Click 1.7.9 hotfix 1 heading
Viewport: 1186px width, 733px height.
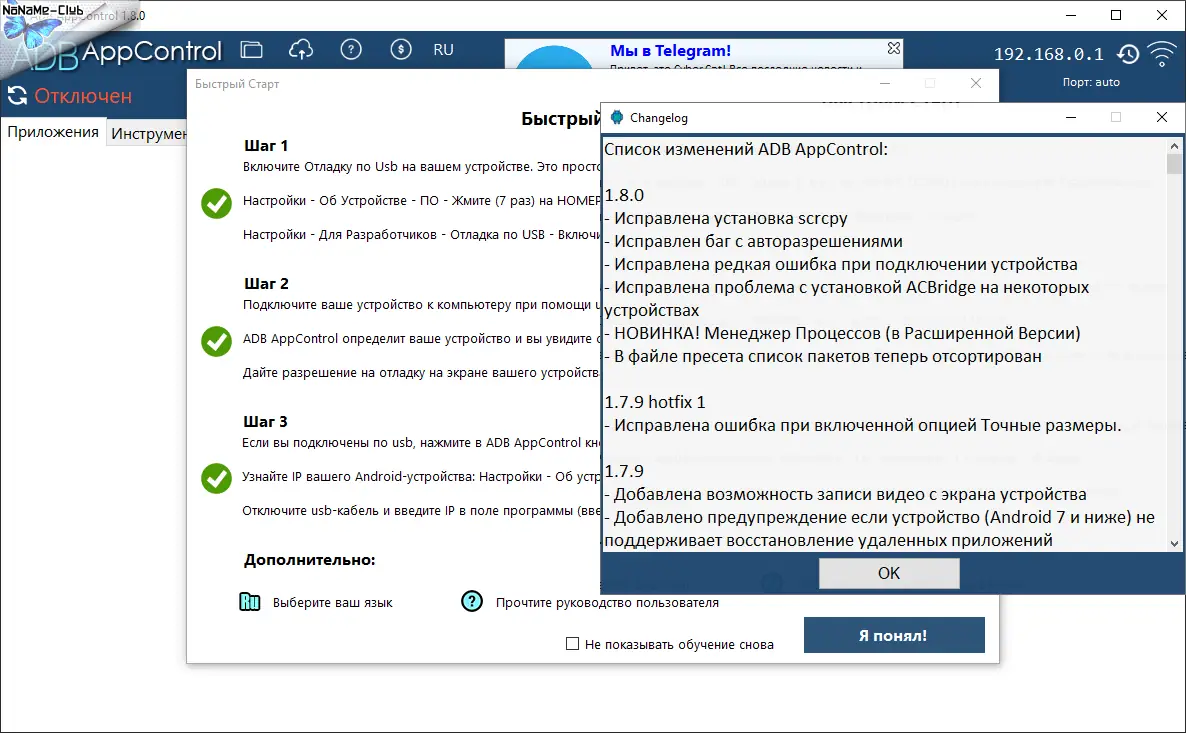(x=655, y=402)
